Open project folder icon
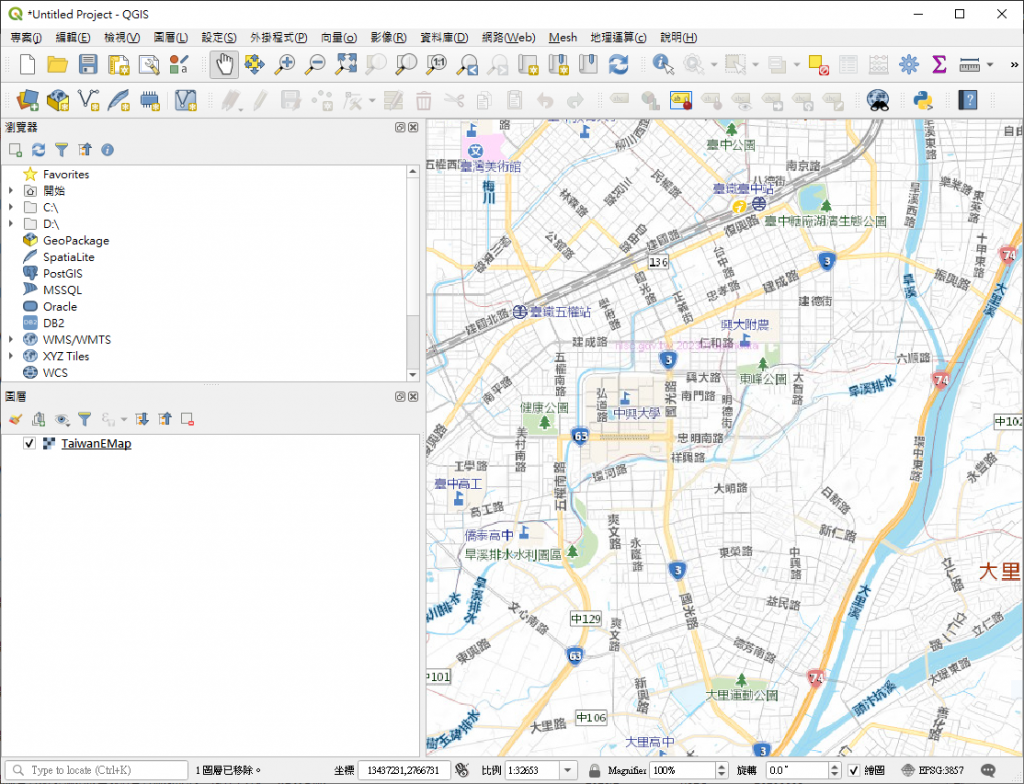 (x=57, y=64)
